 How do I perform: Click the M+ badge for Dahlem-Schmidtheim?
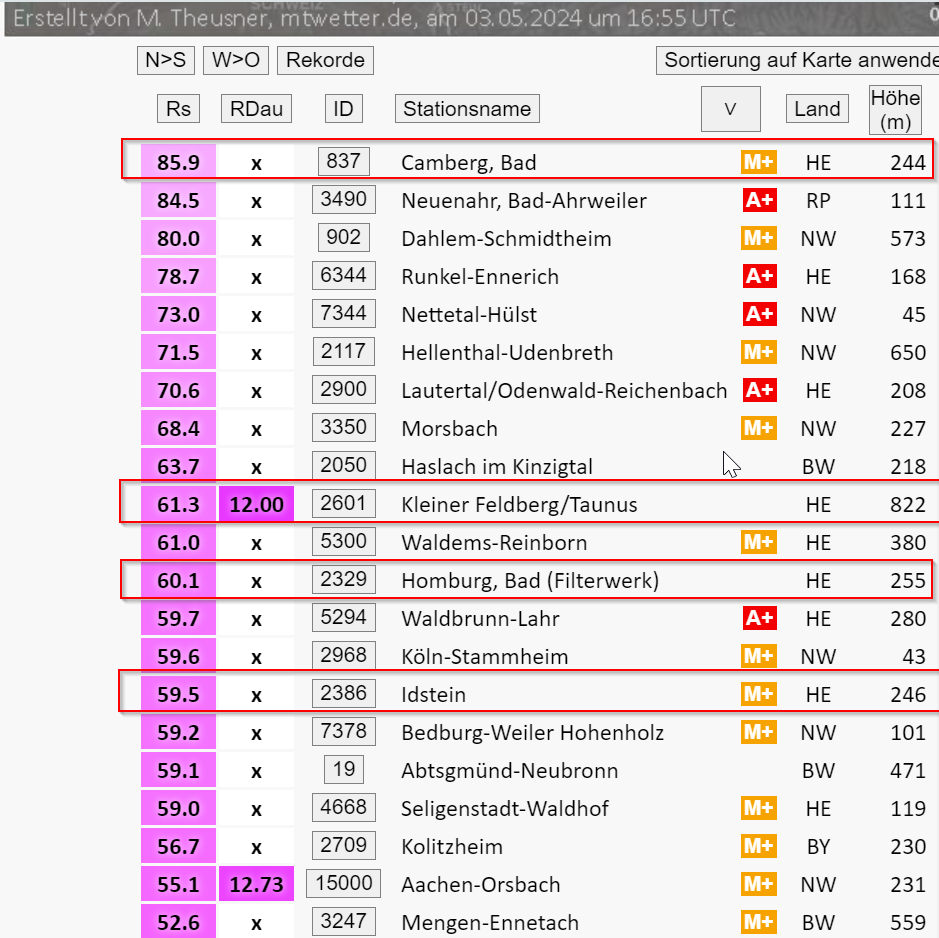coord(759,238)
